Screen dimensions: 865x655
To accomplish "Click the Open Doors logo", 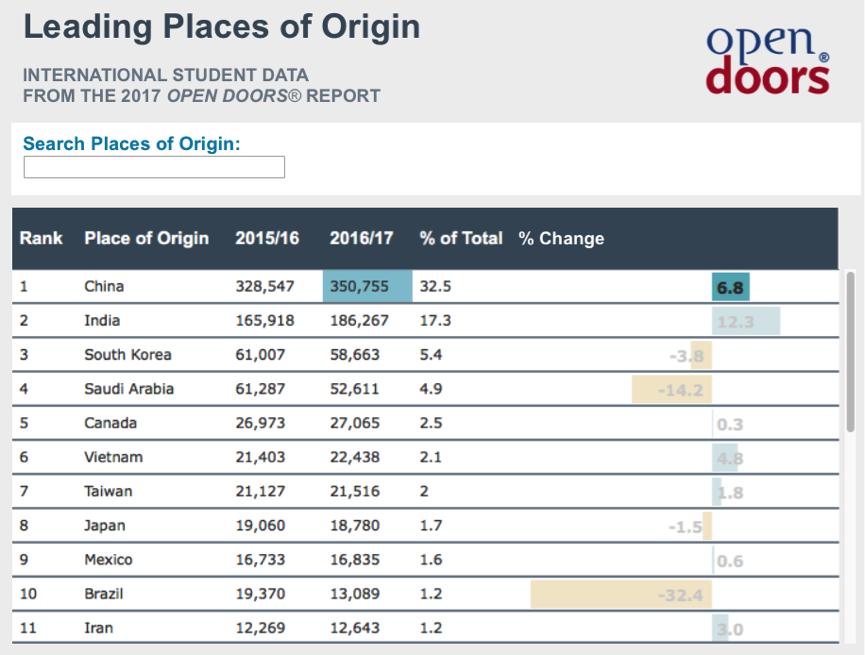I will click(767, 59).
